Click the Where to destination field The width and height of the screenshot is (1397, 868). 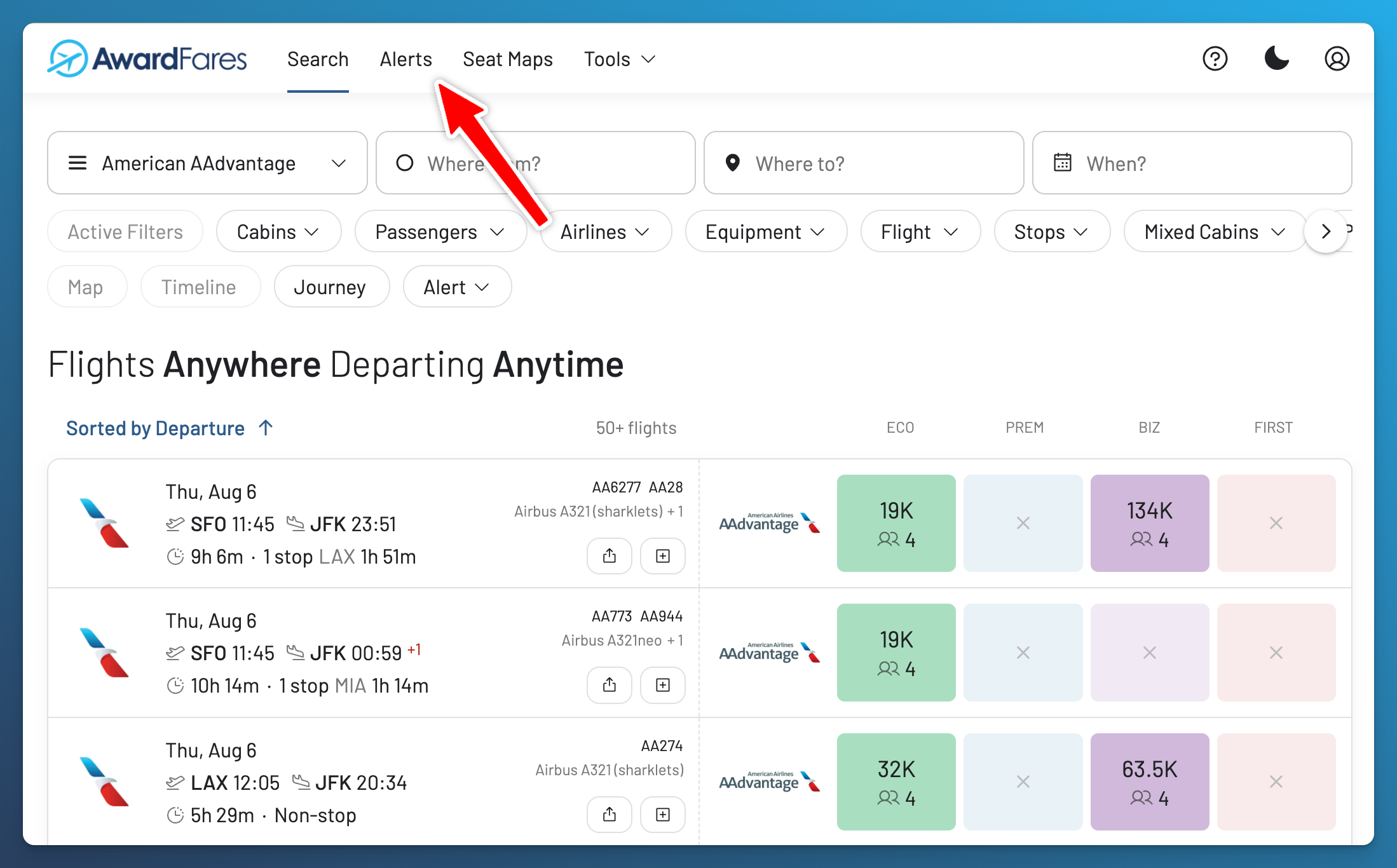tap(864, 163)
